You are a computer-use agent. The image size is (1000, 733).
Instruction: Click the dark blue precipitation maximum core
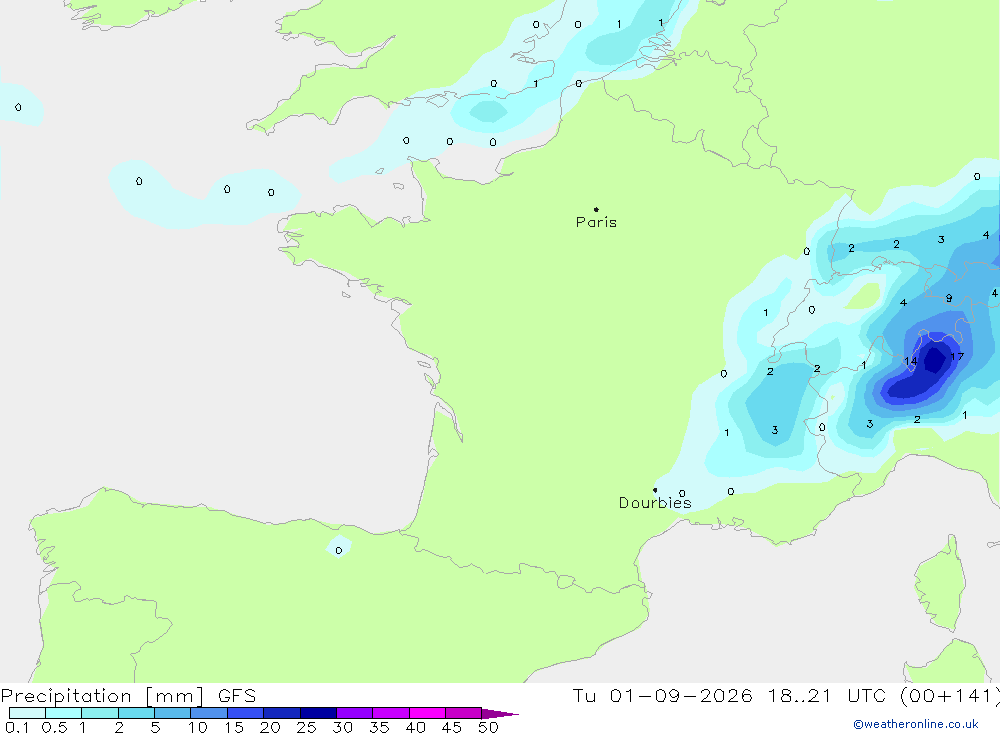coord(935,360)
